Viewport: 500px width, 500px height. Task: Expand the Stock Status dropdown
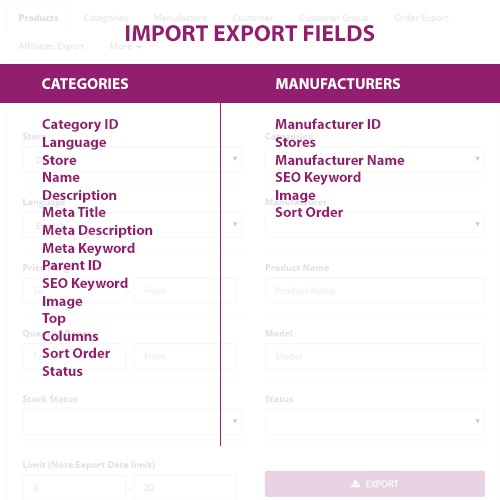click(x=132, y=422)
